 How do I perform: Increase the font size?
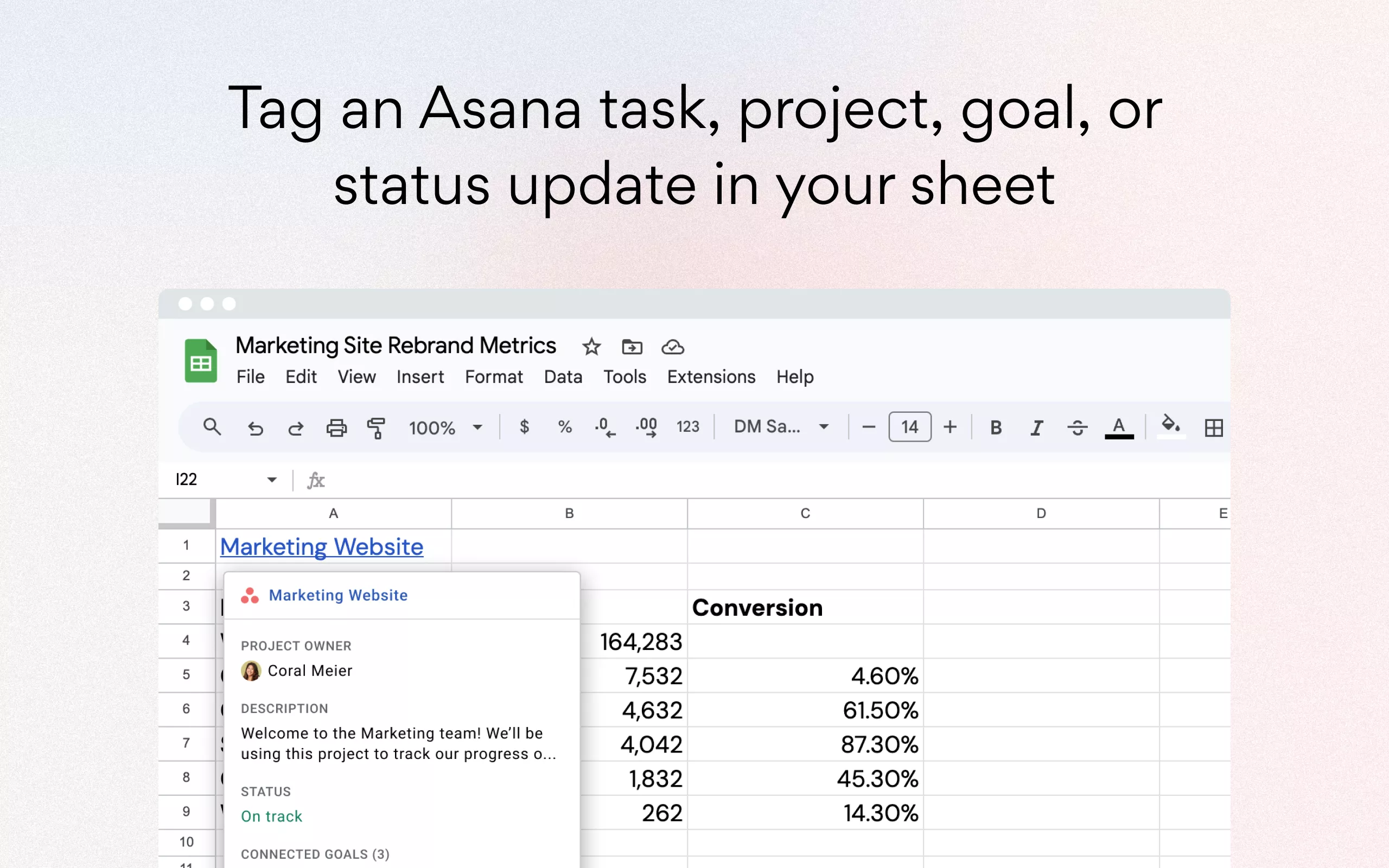pos(950,426)
